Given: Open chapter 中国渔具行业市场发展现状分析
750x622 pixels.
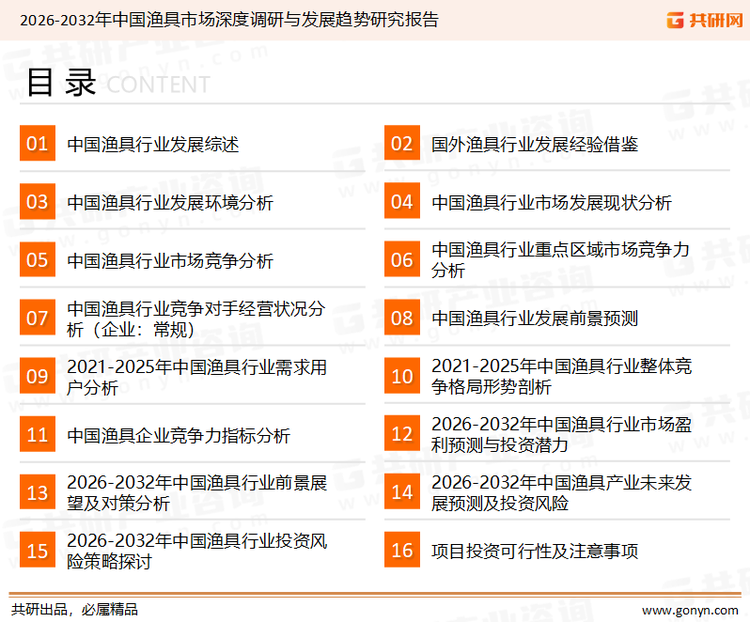Looking at the screenshot, I should (551, 203).
